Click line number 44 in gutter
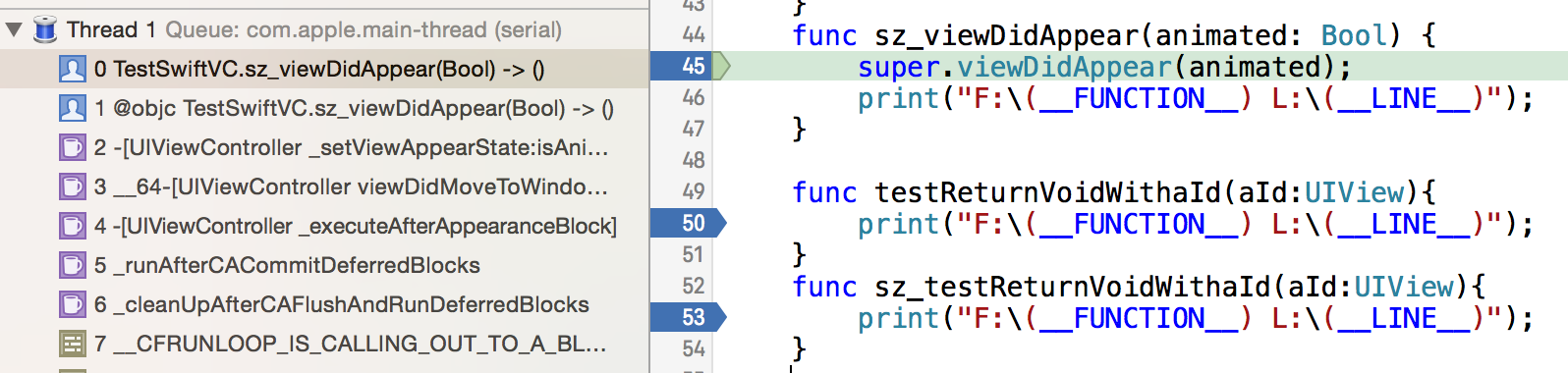 tap(694, 35)
